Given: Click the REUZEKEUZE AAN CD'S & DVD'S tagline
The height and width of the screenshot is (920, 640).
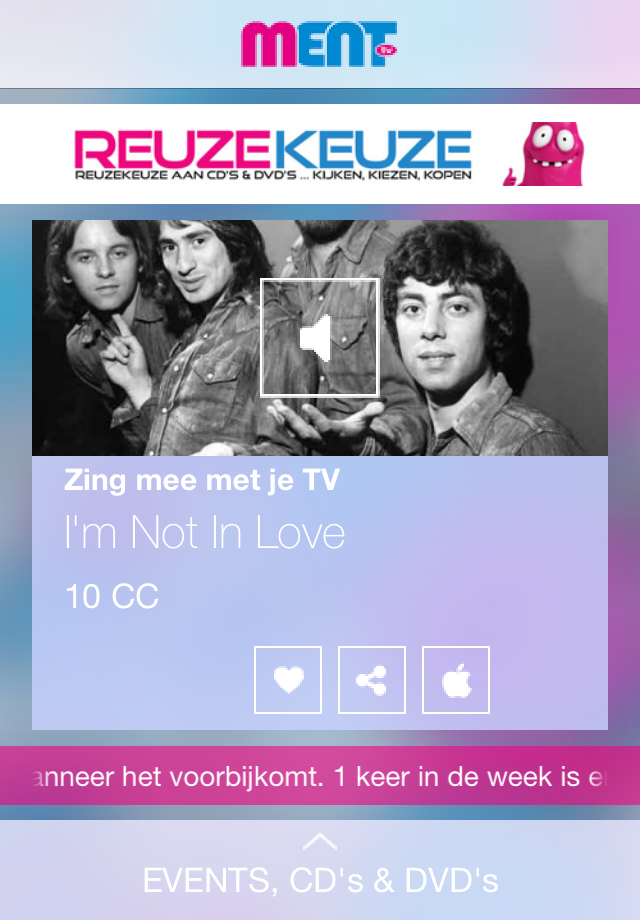Looking at the screenshot, I should [x=273, y=175].
